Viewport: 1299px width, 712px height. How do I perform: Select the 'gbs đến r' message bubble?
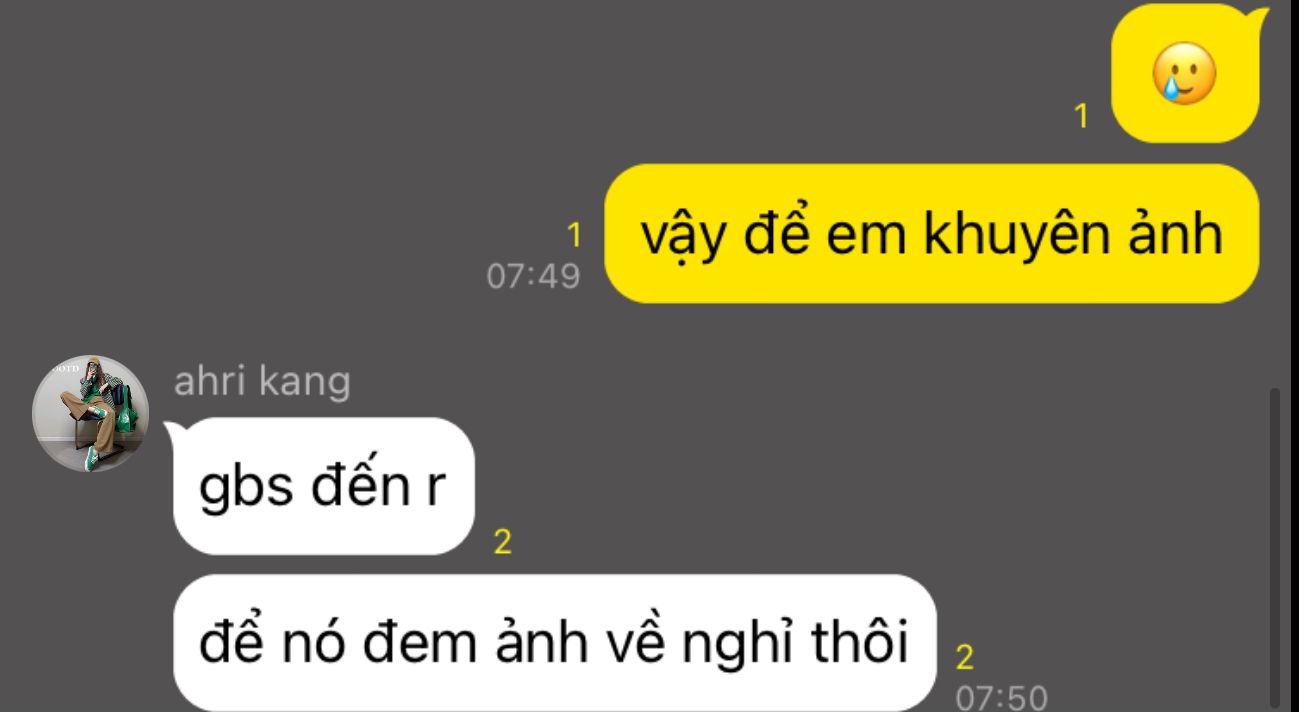click(323, 487)
